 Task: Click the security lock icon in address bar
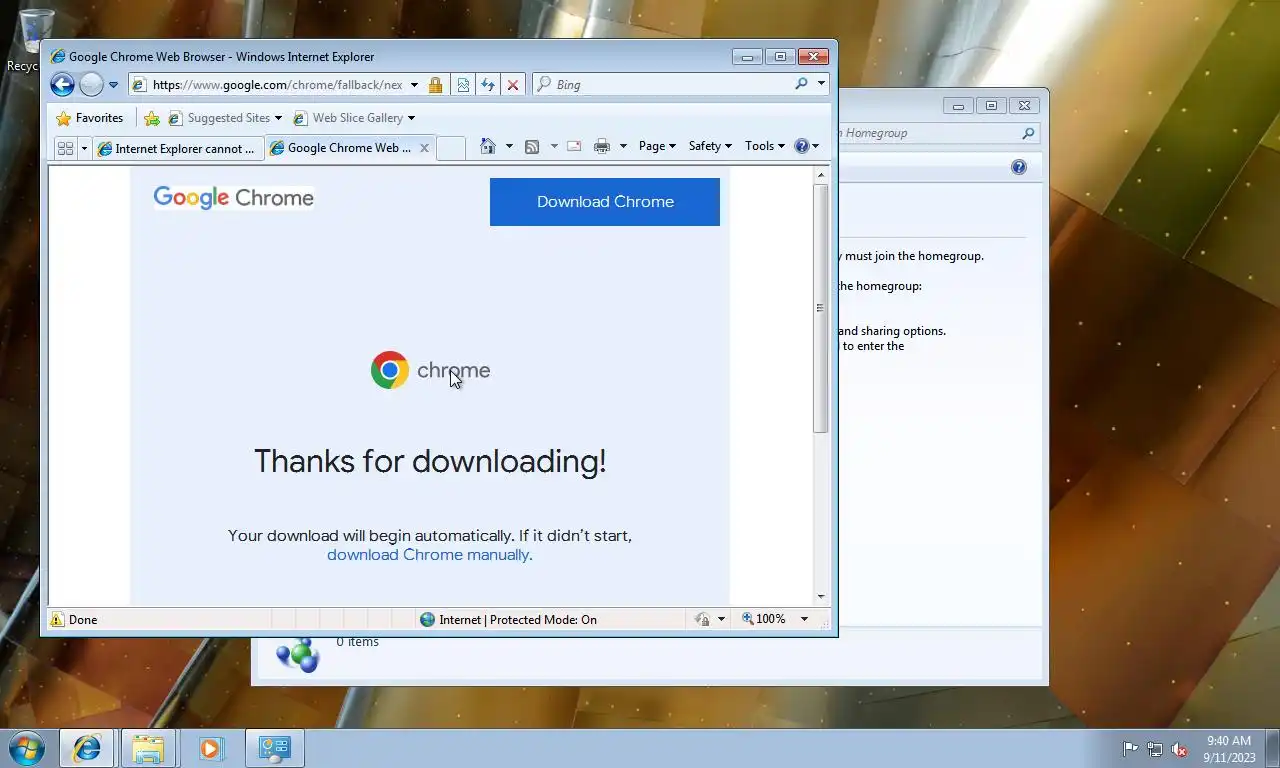tap(435, 85)
